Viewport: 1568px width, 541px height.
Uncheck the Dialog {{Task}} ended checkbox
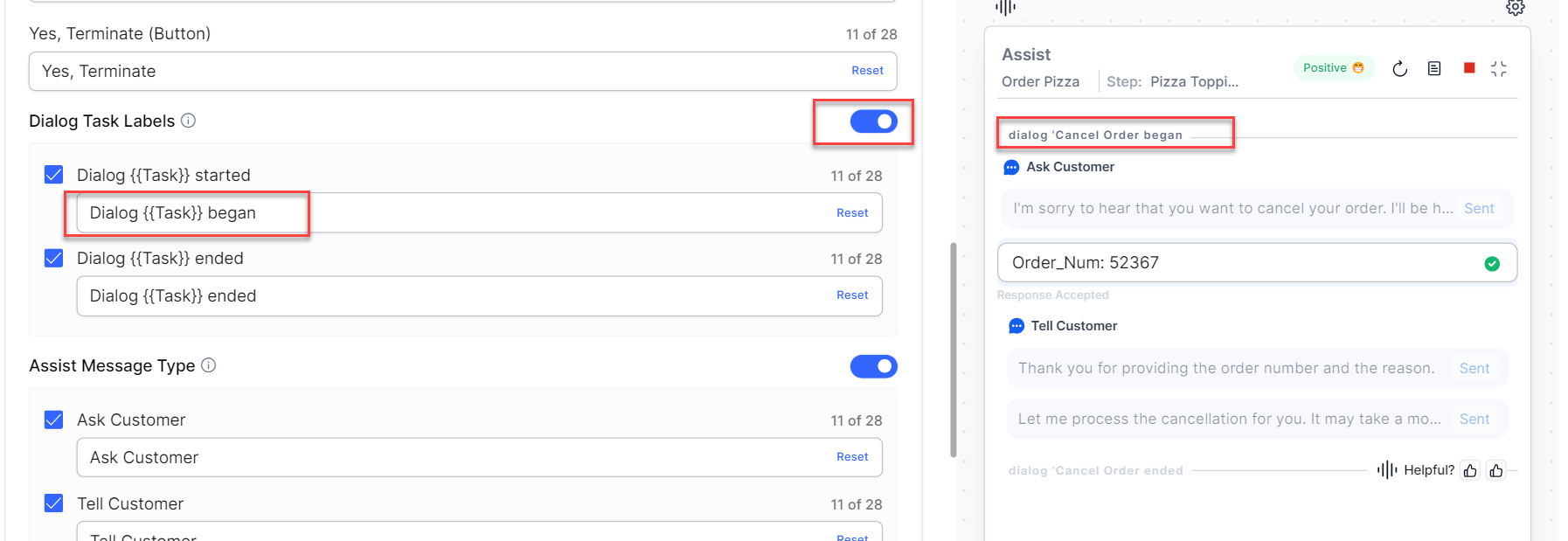(54, 258)
